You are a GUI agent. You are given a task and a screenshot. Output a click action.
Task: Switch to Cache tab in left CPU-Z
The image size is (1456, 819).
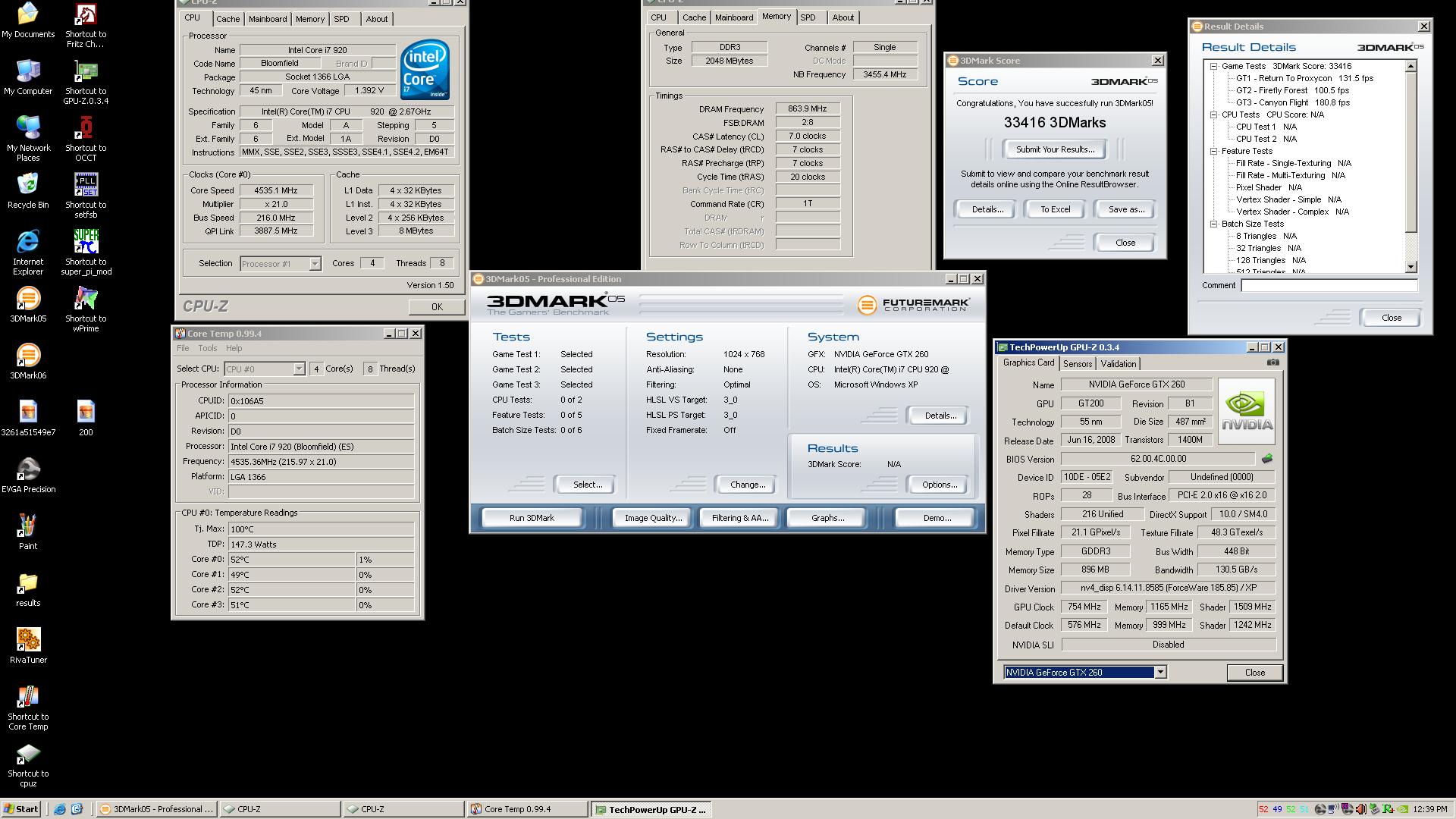(227, 19)
